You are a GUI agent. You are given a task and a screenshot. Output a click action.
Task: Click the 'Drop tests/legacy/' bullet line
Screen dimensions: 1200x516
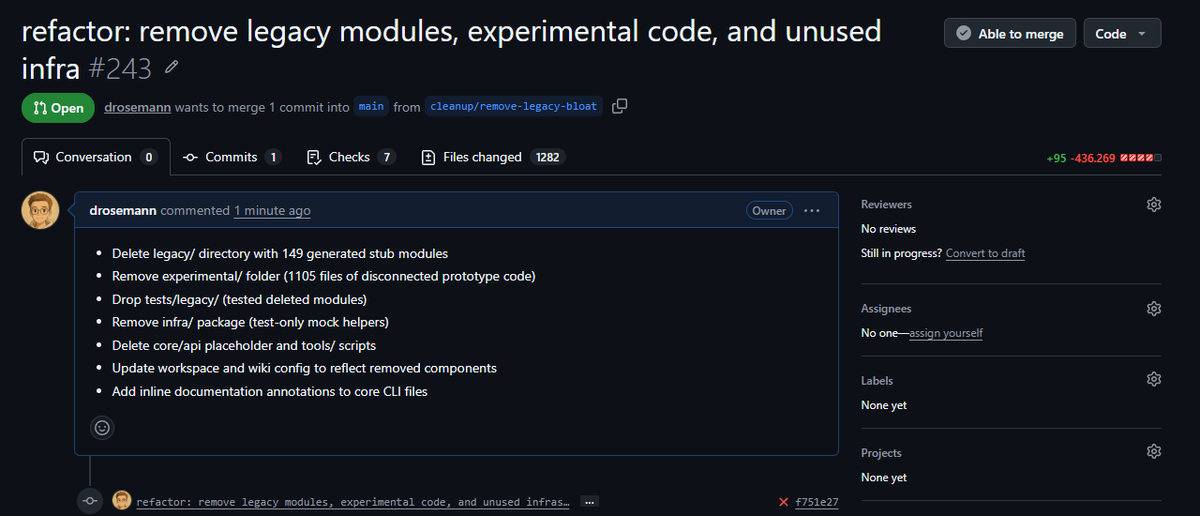point(239,299)
